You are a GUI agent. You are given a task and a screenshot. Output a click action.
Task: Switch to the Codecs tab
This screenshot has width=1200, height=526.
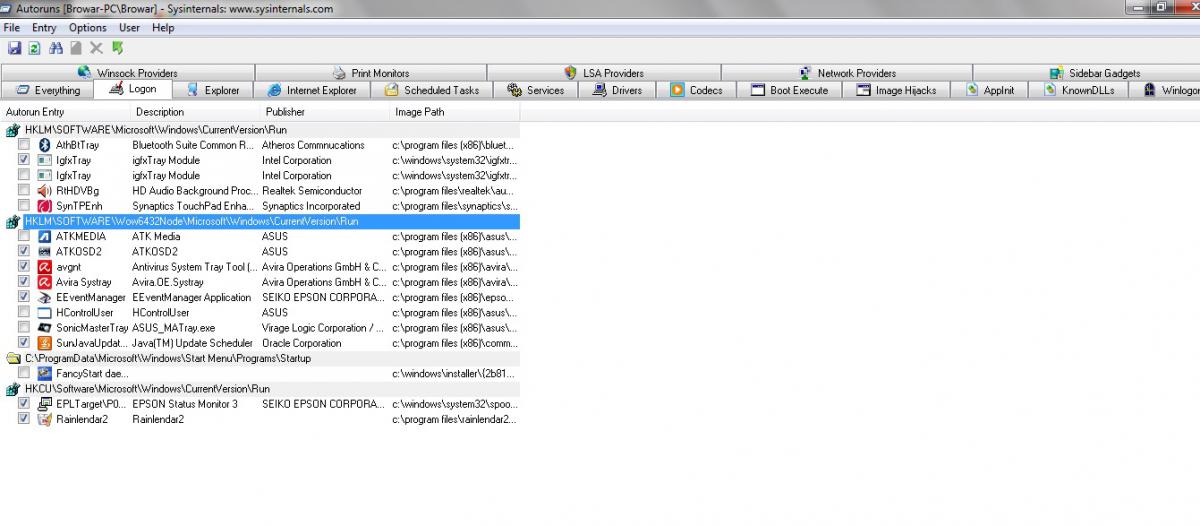point(697,90)
